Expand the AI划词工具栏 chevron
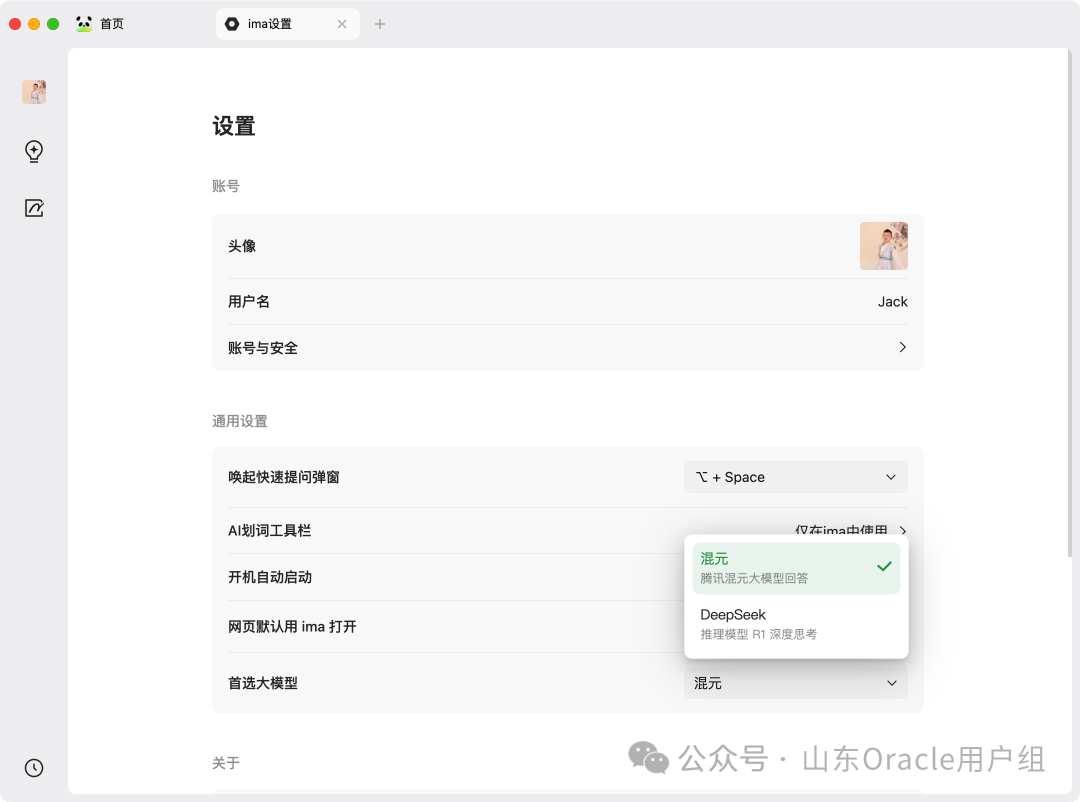1080x802 pixels. pos(902,530)
